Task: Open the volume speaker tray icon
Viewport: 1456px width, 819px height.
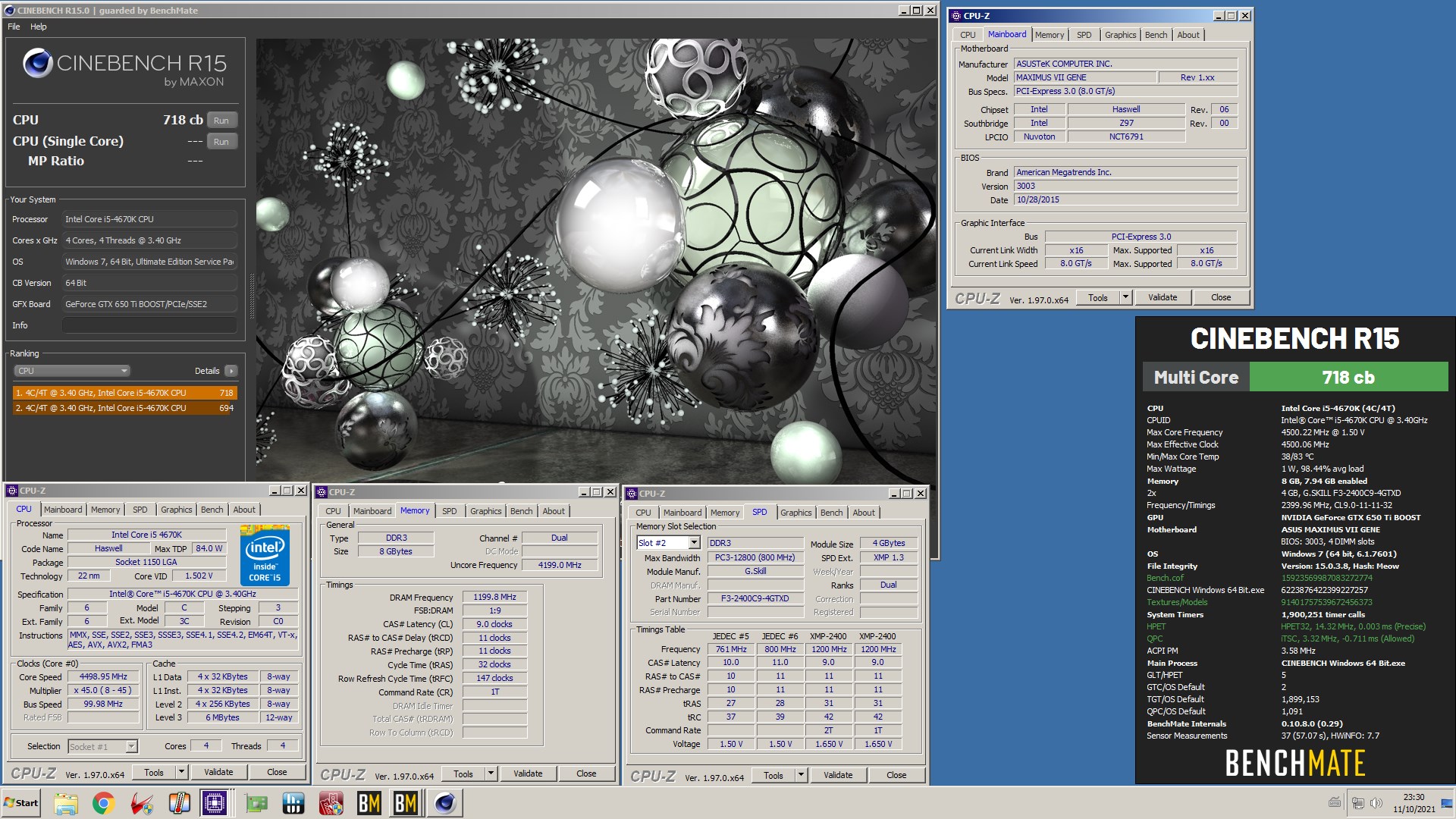Action: pyautogui.click(x=1376, y=803)
